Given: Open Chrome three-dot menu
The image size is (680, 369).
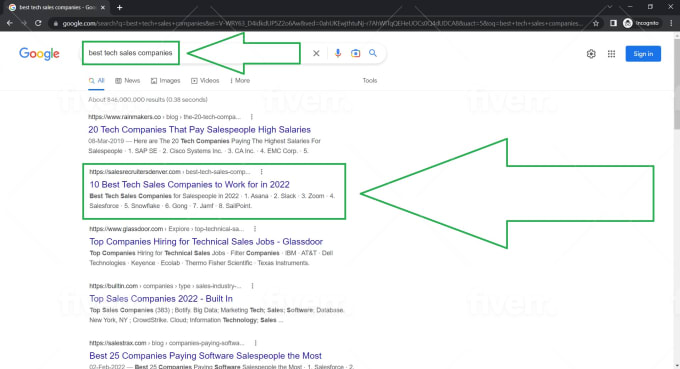Looking at the screenshot, I should point(671,23).
